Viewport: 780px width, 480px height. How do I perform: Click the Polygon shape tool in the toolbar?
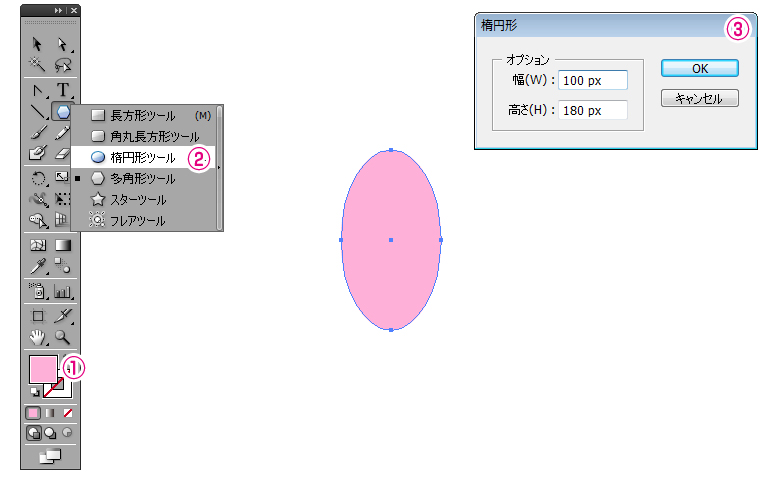[63, 111]
